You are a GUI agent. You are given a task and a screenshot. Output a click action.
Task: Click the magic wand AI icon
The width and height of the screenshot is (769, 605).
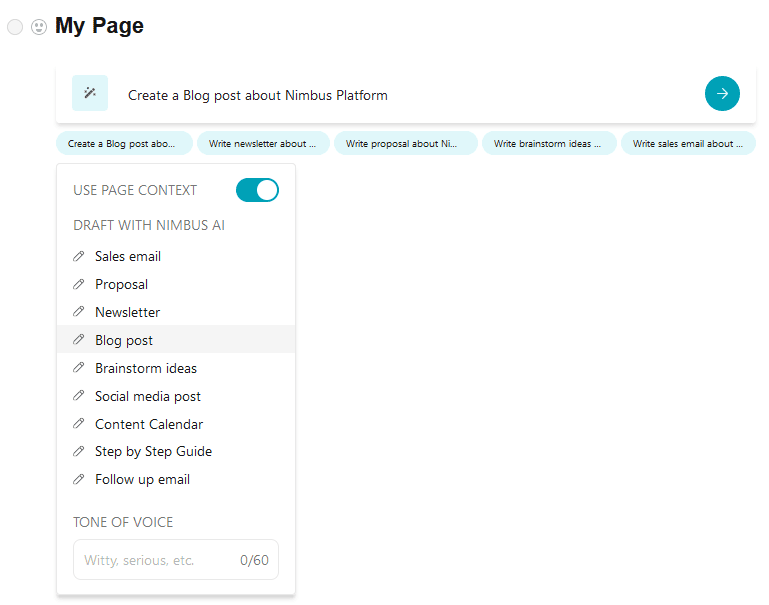click(90, 93)
